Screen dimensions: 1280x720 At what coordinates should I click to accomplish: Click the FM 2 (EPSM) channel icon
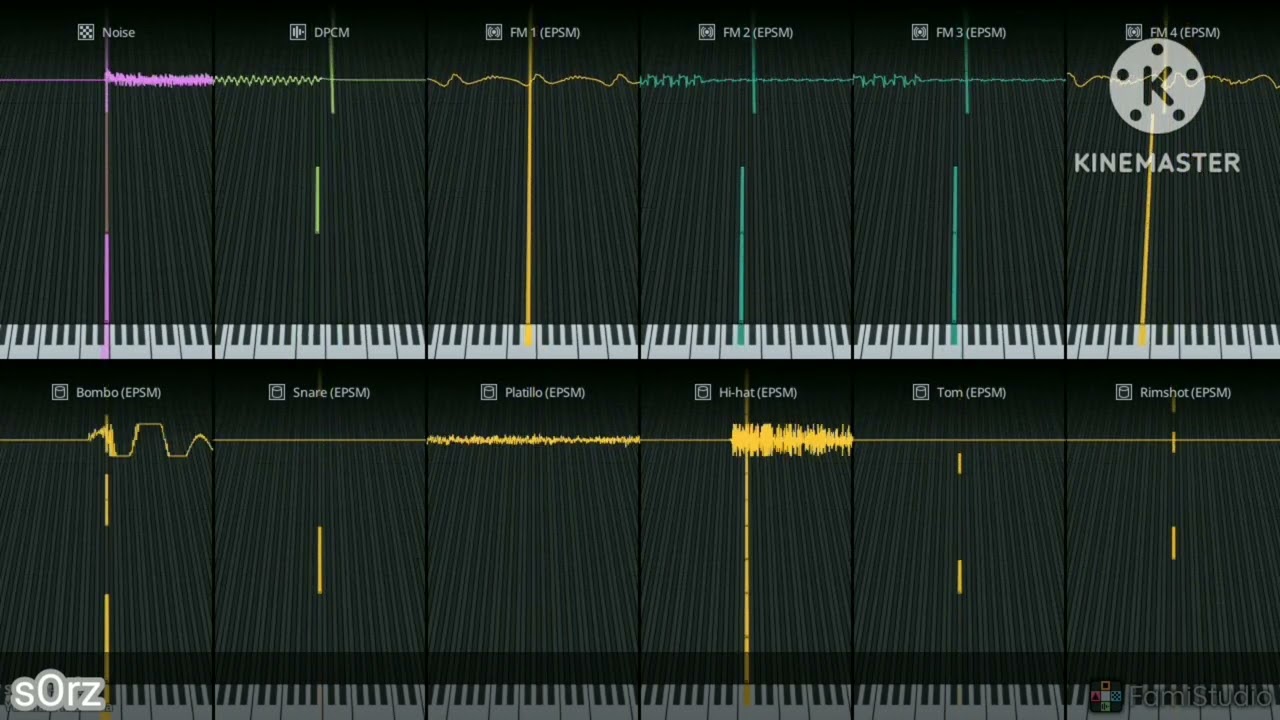[707, 32]
